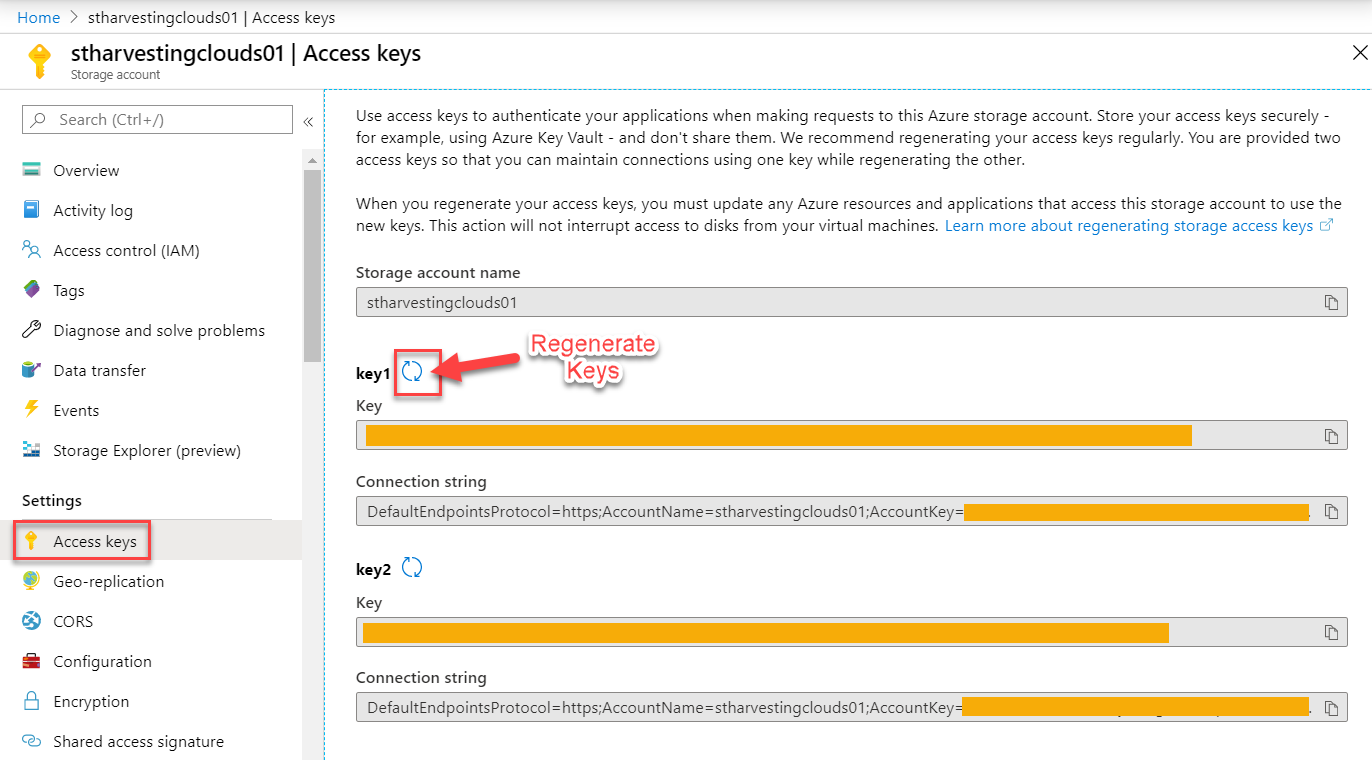Open Diagnose and solve problems
This screenshot has height=760, width=1372.
click(161, 330)
